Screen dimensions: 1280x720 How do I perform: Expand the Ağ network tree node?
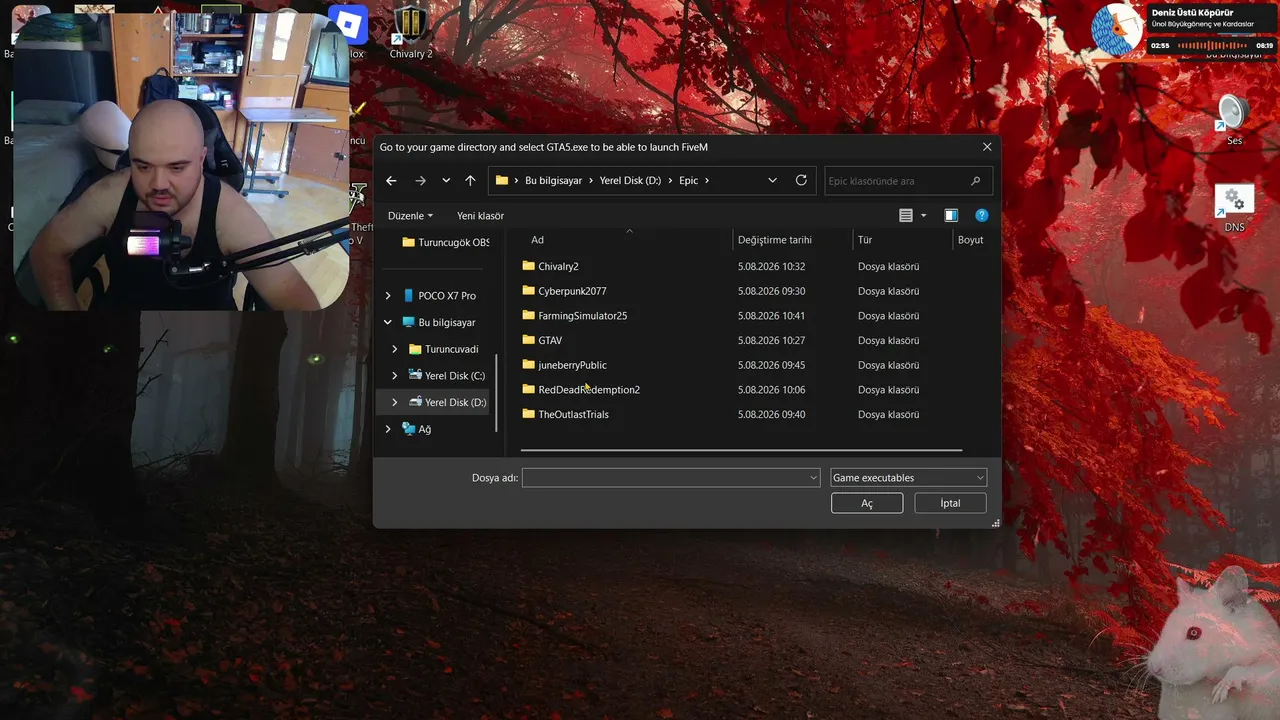(388, 430)
